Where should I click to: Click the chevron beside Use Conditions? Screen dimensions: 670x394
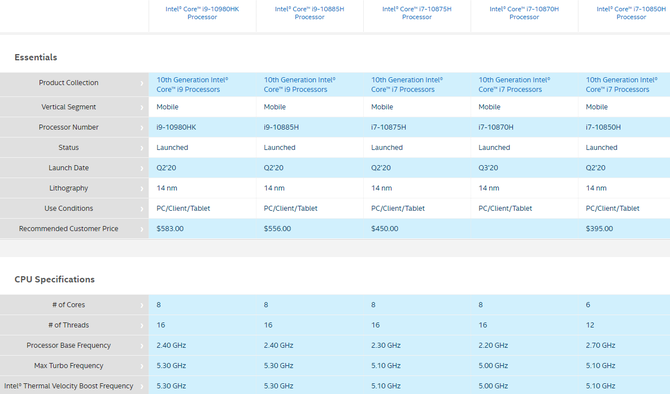pyautogui.click(x=142, y=209)
